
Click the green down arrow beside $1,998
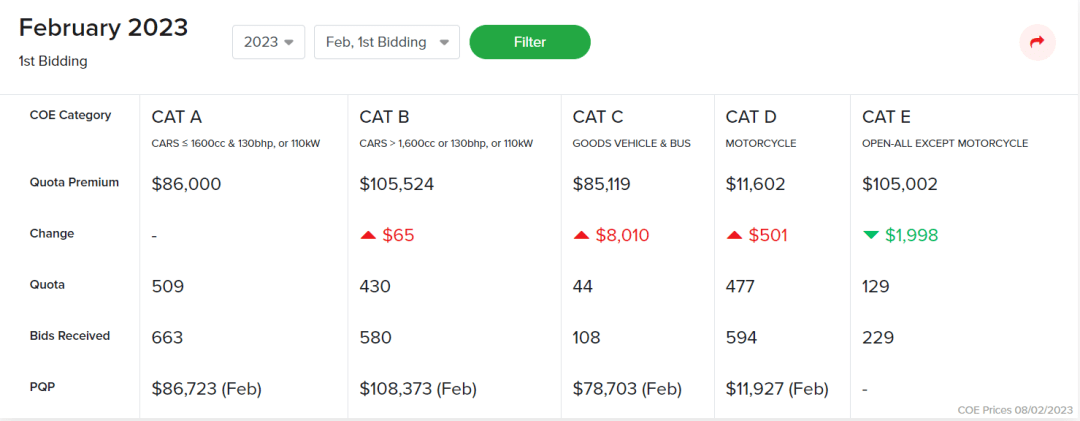click(871, 235)
